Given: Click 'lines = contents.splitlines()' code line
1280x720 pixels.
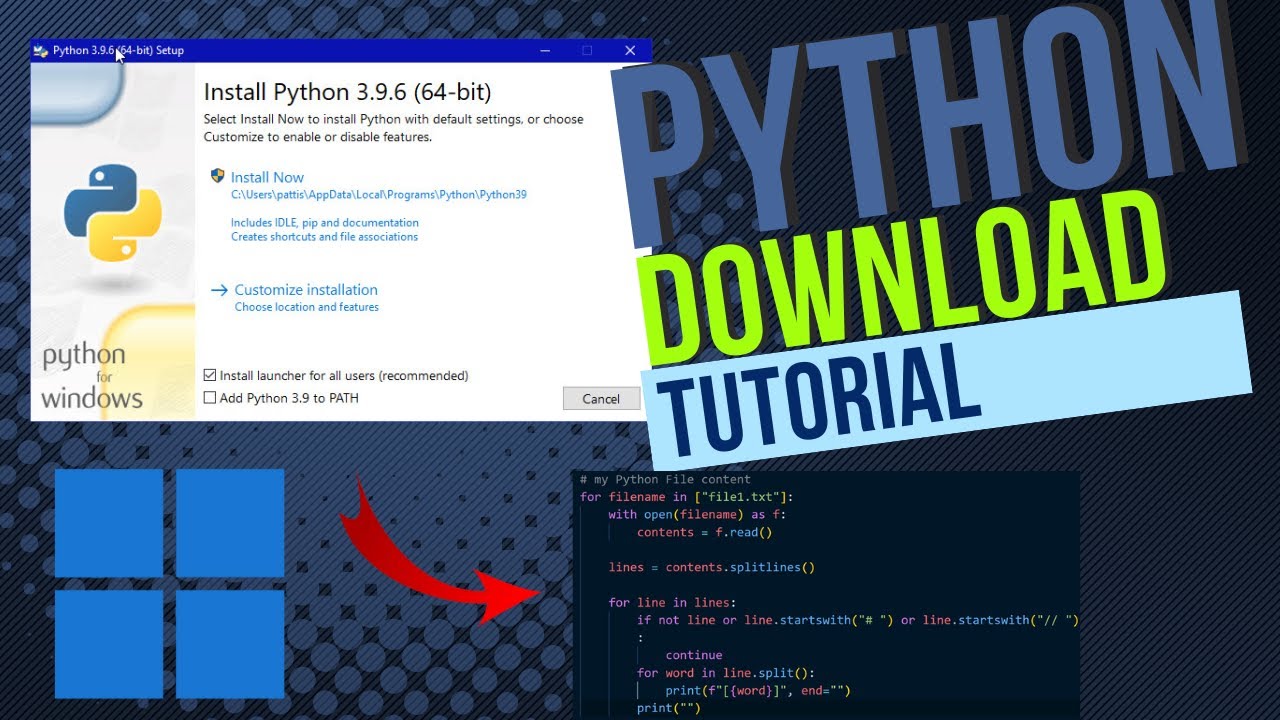Looking at the screenshot, I should [x=712, y=567].
